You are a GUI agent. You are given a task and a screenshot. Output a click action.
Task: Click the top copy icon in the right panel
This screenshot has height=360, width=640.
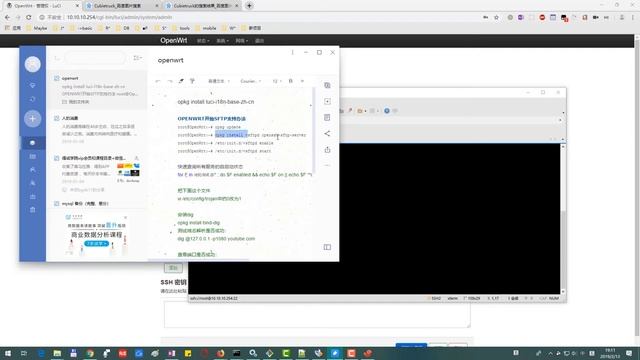[x=327, y=85]
